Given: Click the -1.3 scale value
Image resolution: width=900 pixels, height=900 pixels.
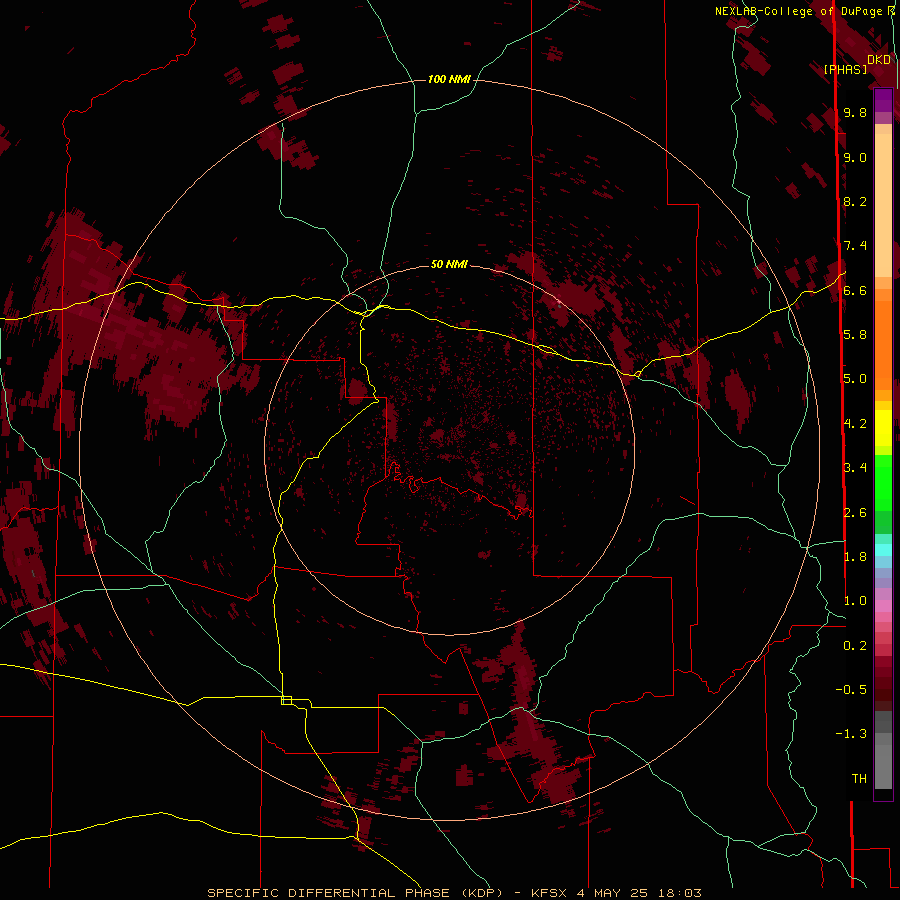Looking at the screenshot, I should point(851,734).
